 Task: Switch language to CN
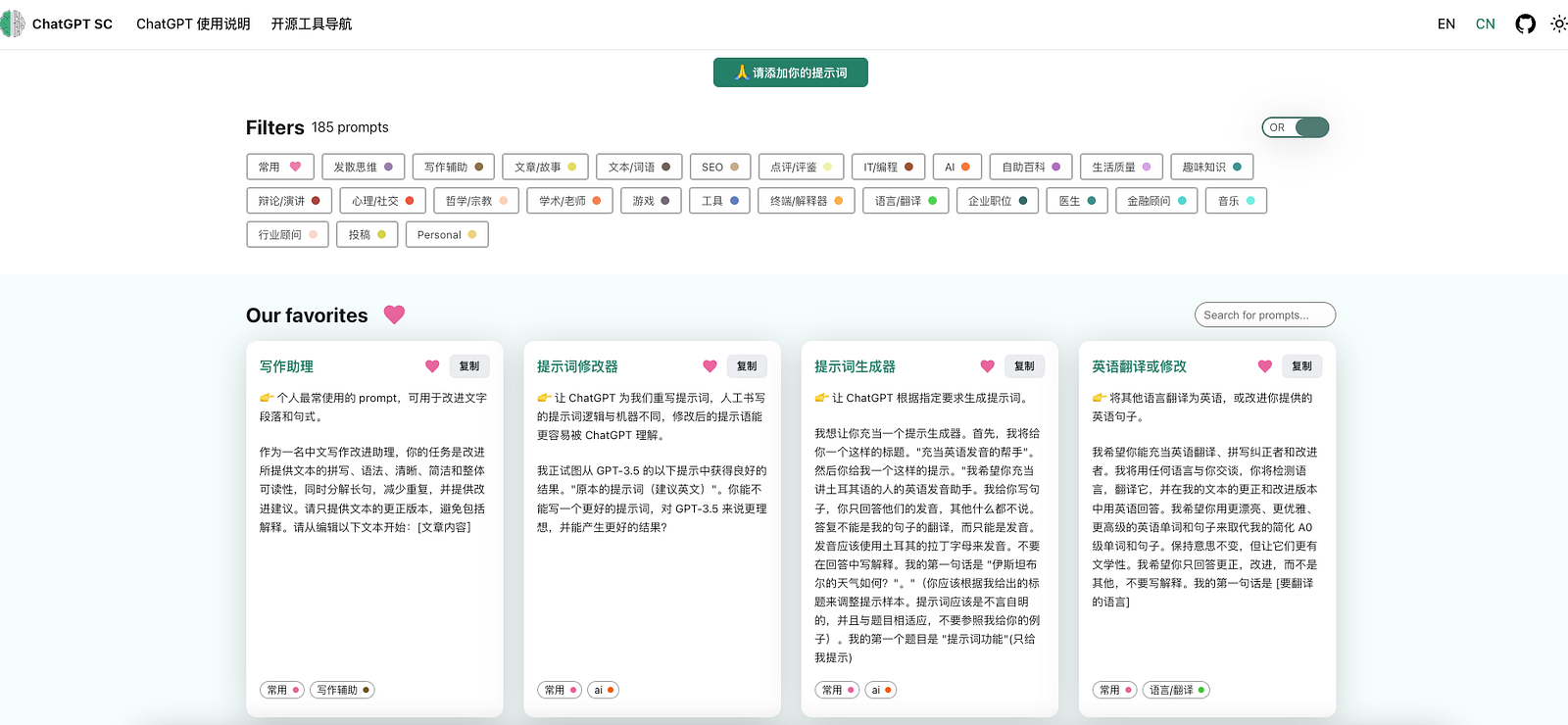[1486, 24]
